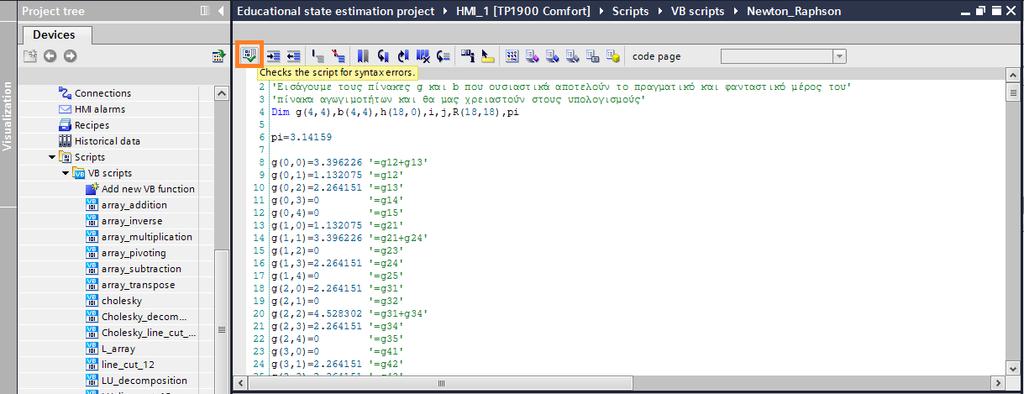Open the cholesky script
This screenshot has width=1024, height=394.
point(121,301)
